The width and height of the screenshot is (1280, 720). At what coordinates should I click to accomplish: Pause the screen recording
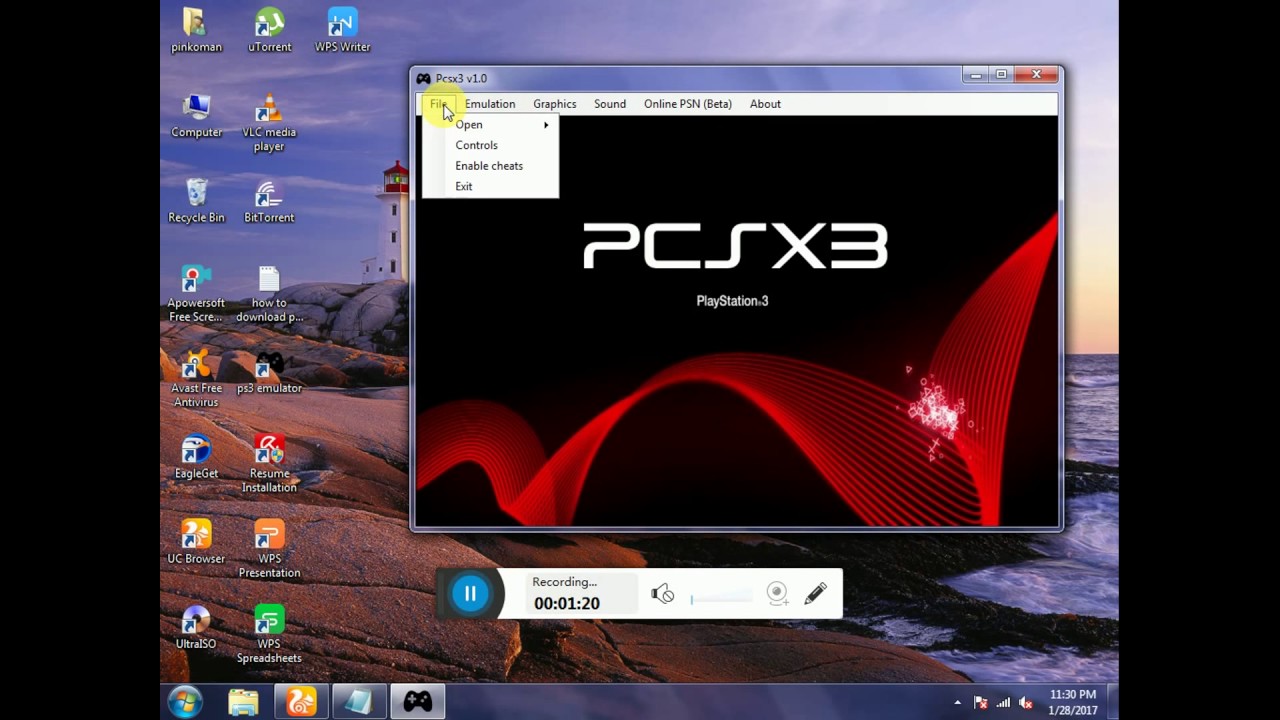[470, 593]
